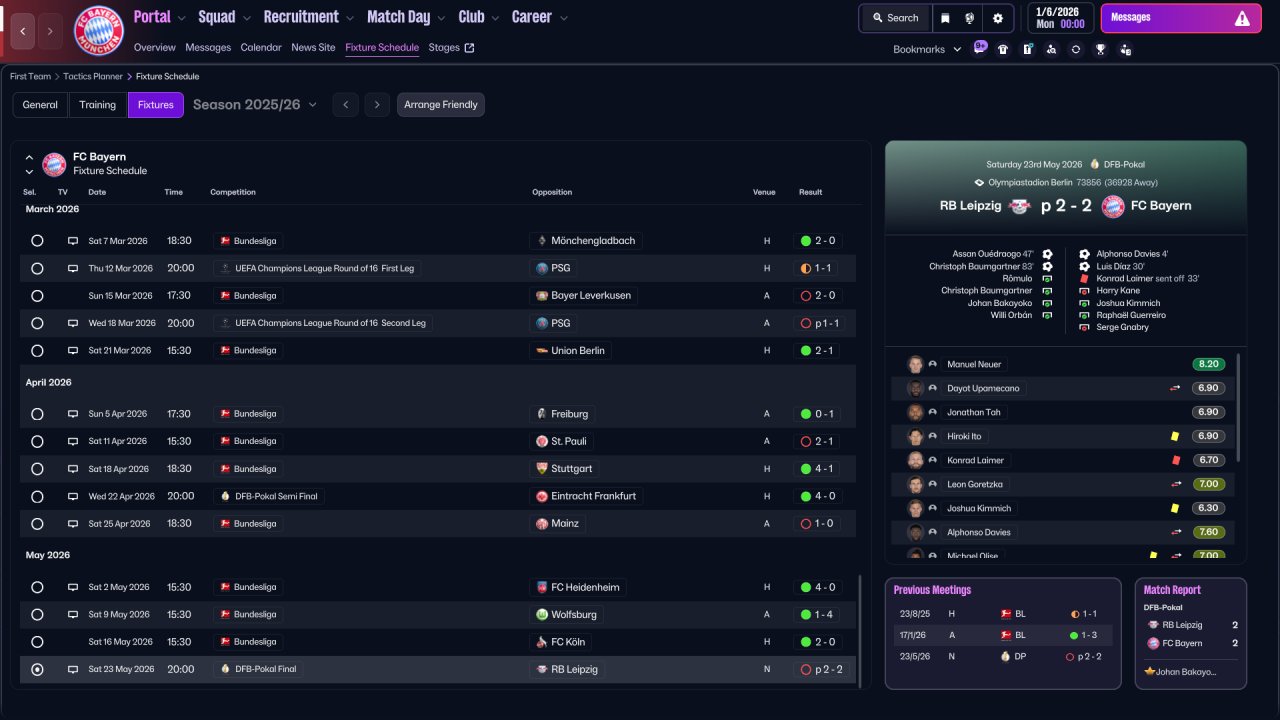The height and width of the screenshot is (720, 1280).
Task: Select the Union Berlin fixture radio button
Action: [x=37, y=351]
